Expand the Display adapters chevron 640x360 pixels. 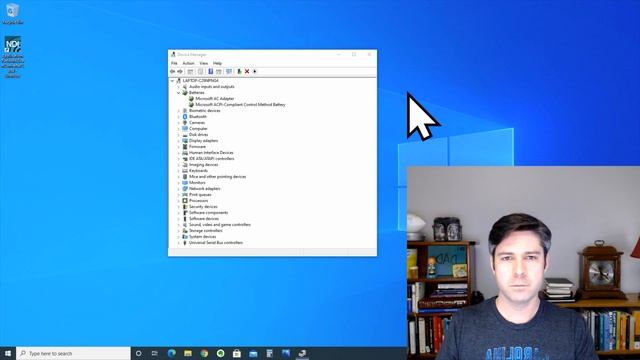pyautogui.click(x=178, y=140)
